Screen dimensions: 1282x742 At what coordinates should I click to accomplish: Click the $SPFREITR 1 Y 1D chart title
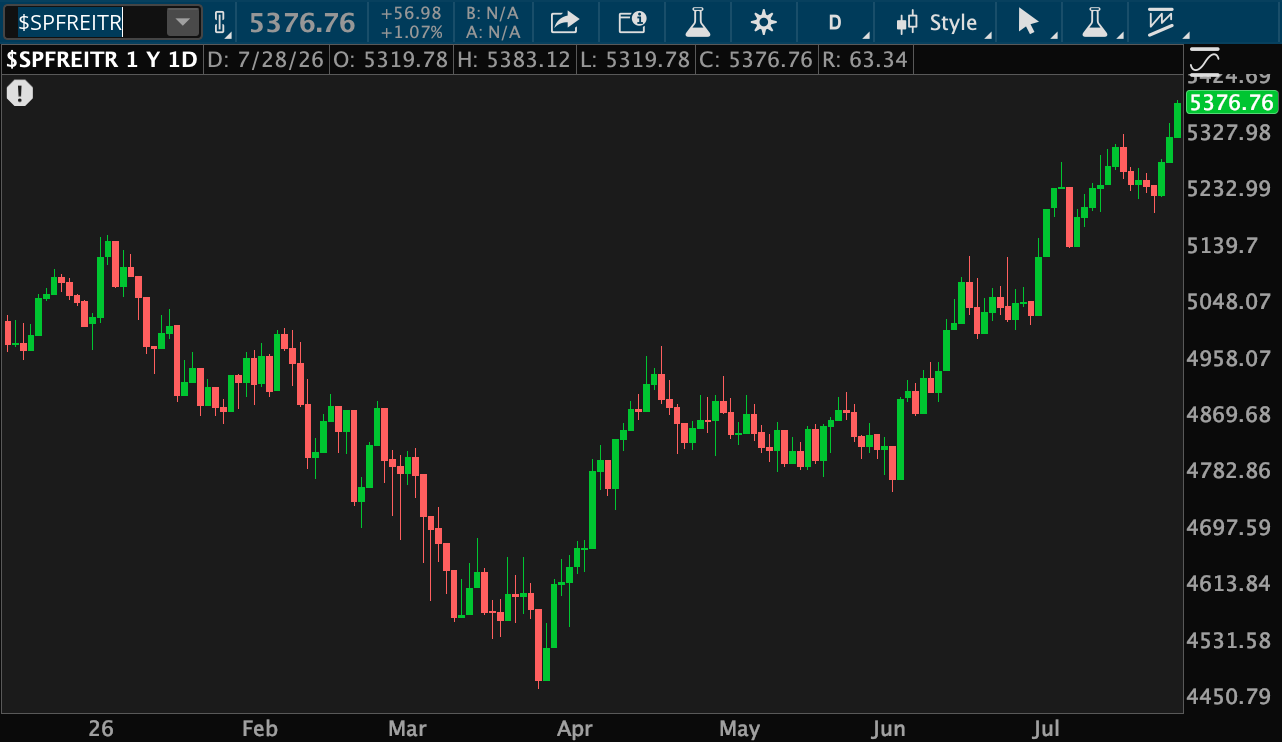[x=102, y=59]
